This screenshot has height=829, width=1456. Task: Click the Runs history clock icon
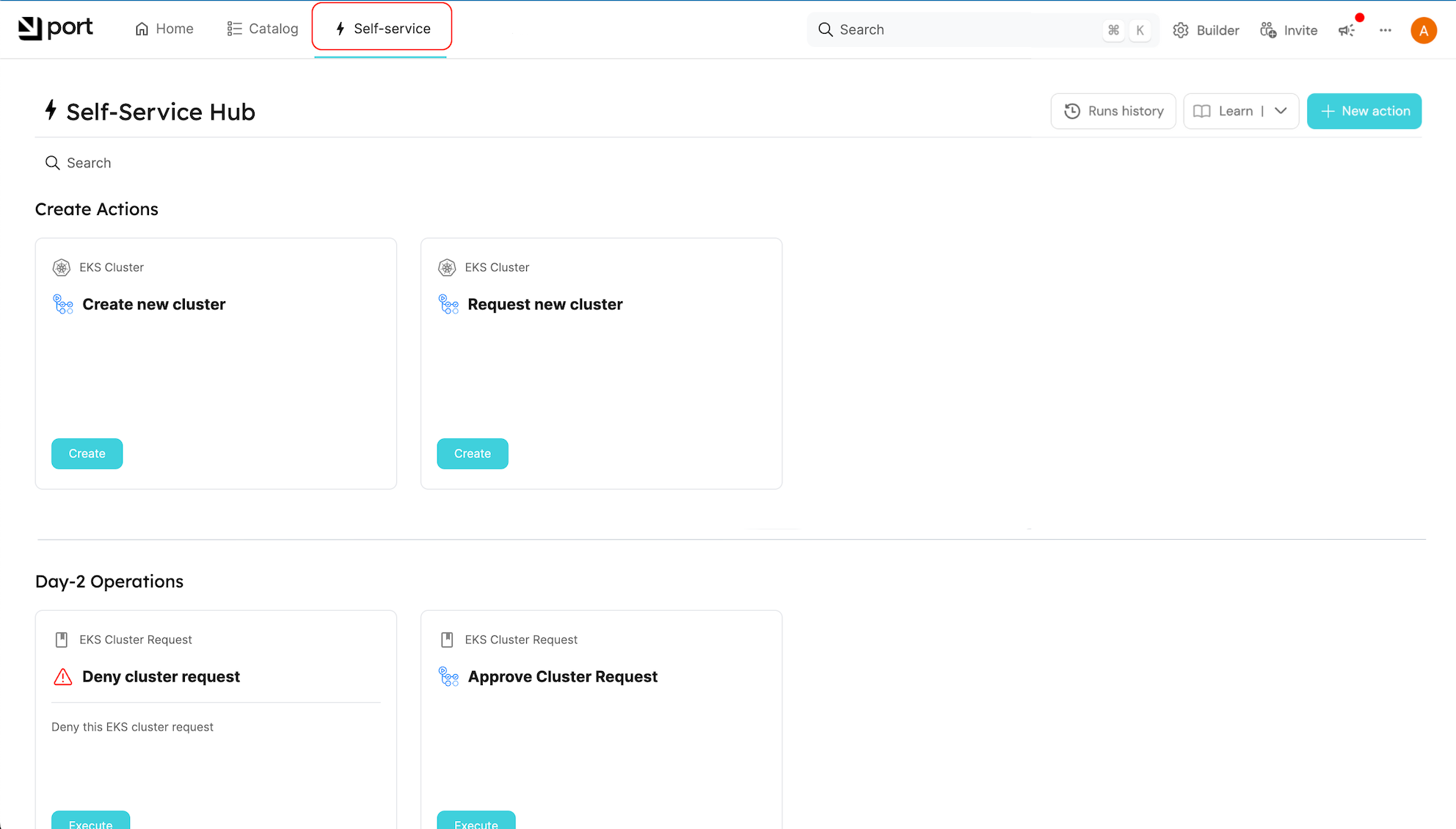tap(1072, 111)
